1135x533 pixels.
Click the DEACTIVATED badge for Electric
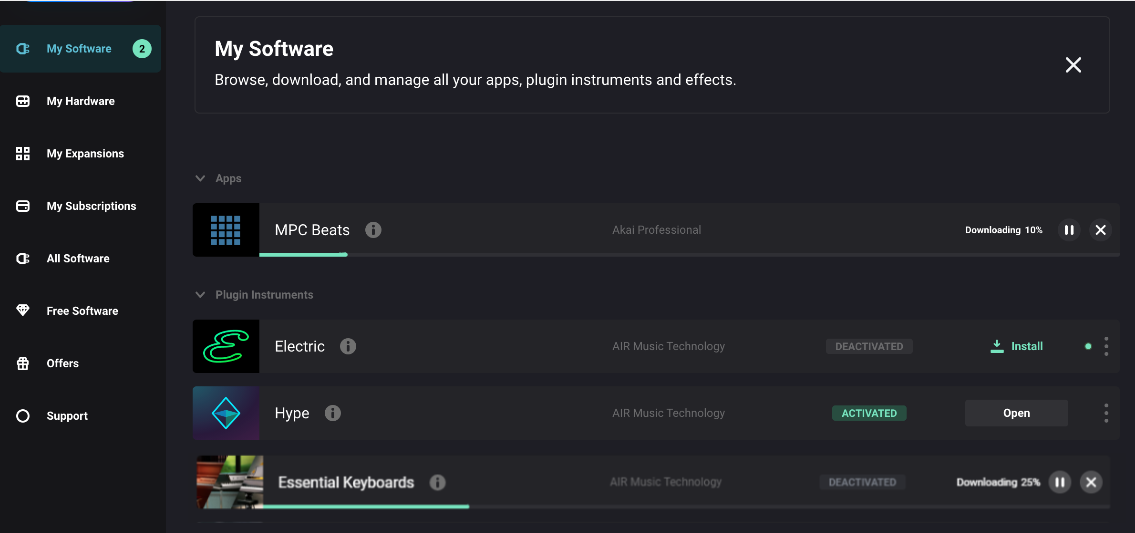(x=869, y=346)
